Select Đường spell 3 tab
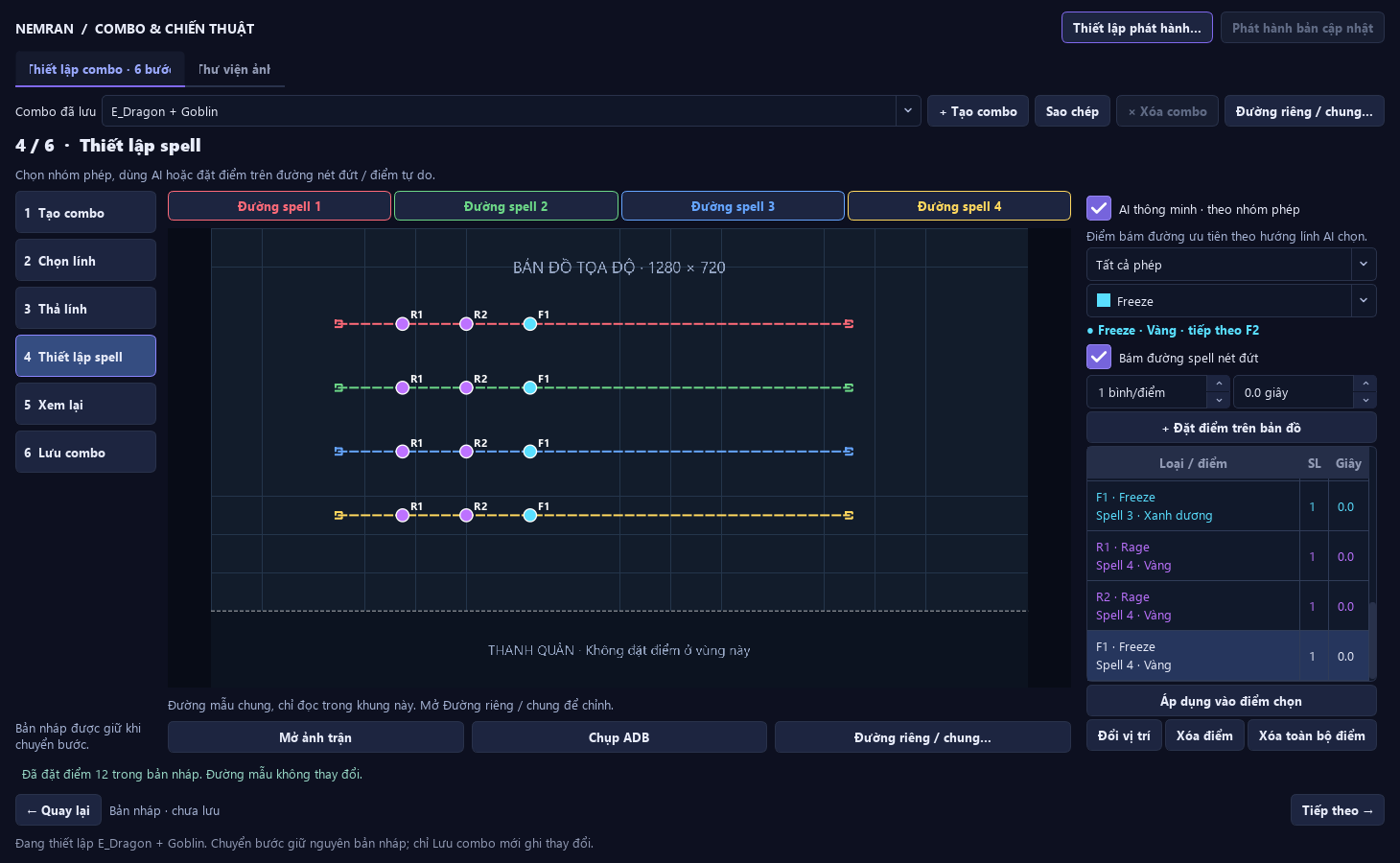This screenshot has width=1400, height=863. [733, 206]
